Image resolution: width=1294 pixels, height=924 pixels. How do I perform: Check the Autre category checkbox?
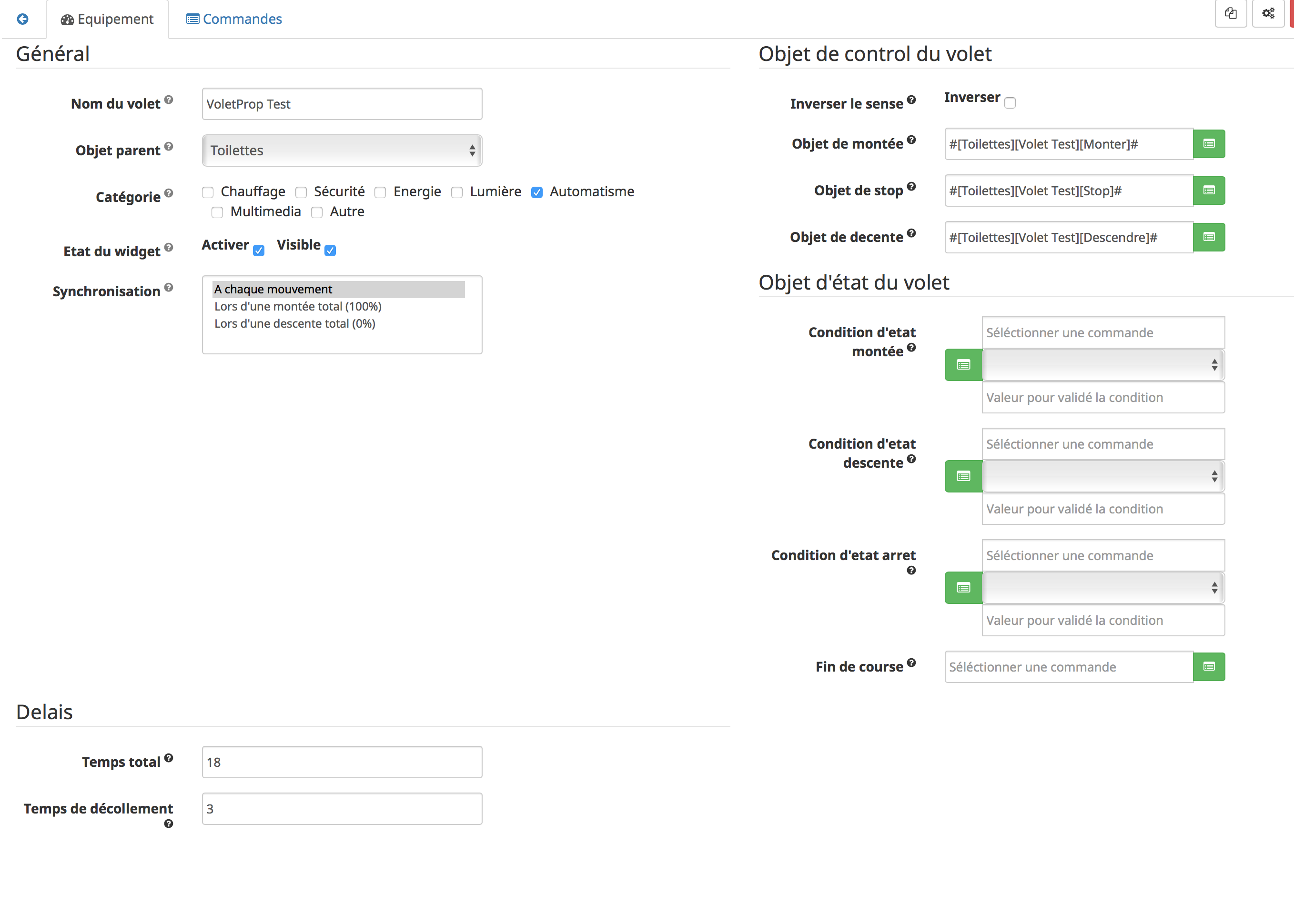(x=317, y=212)
